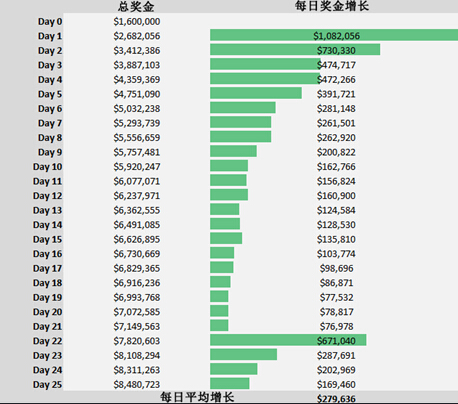This screenshot has height=404, width=458.
Task: Select the $4,751,090 total prize cell
Action: [x=137, y=94]
